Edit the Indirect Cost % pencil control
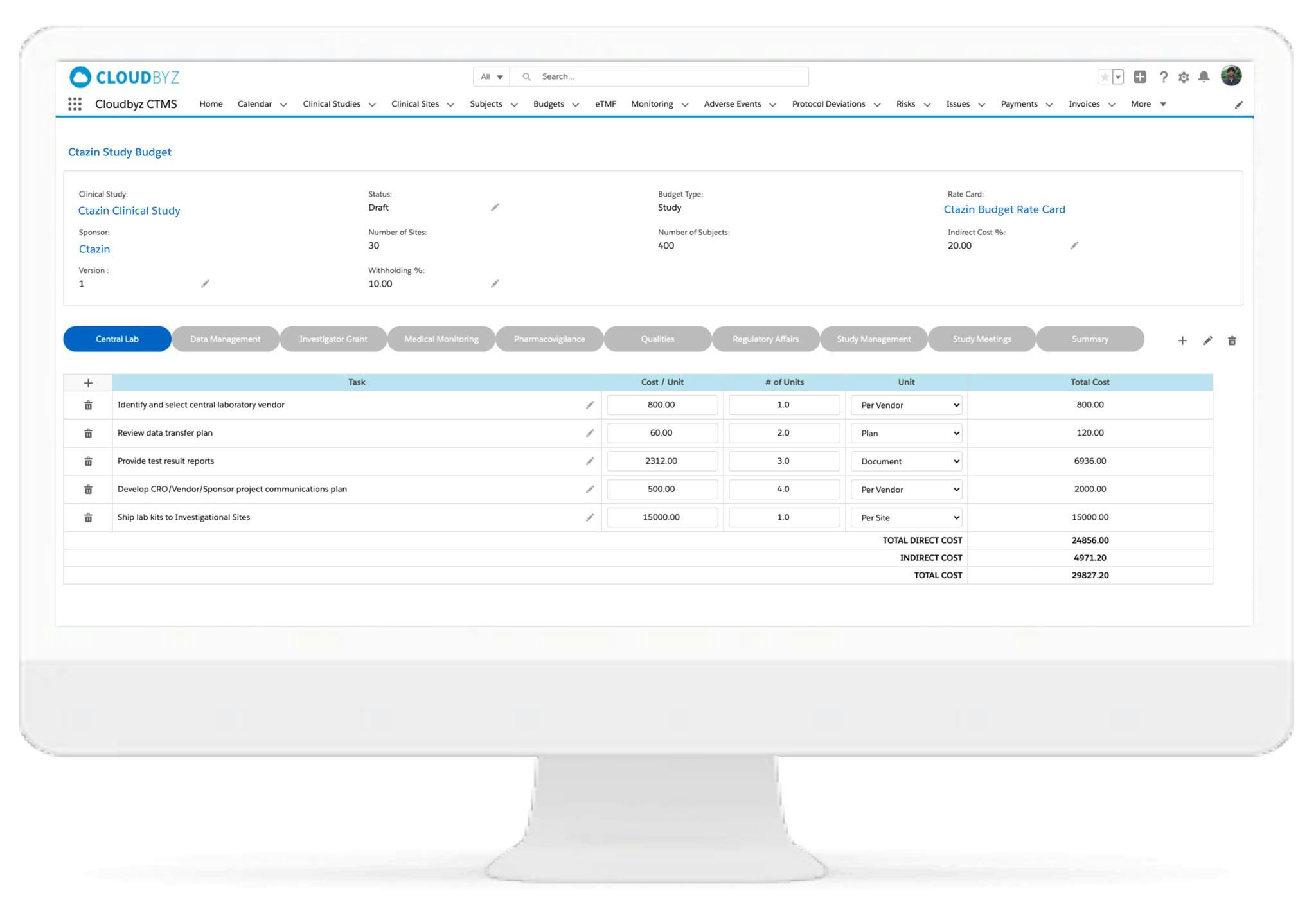This screenshot has width=1316, height=911. coord(1074,245)
